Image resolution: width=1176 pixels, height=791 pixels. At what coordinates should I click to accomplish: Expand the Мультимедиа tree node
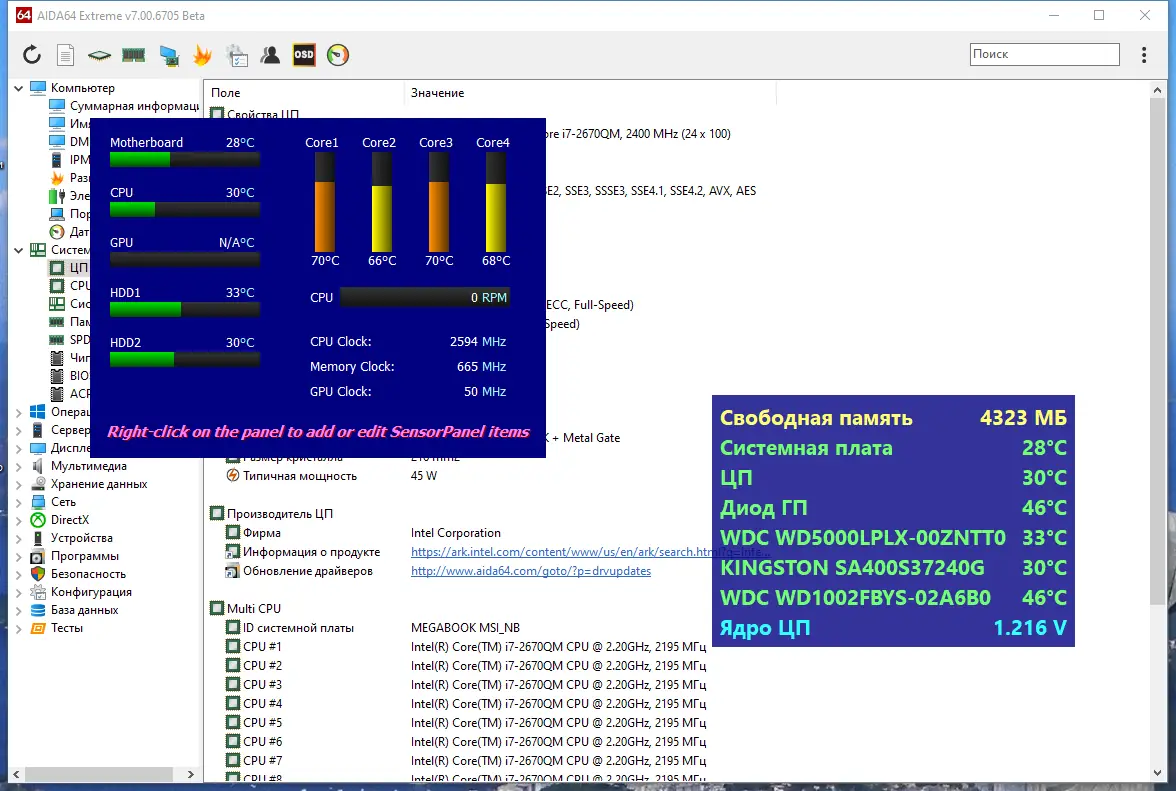(18, 466)
